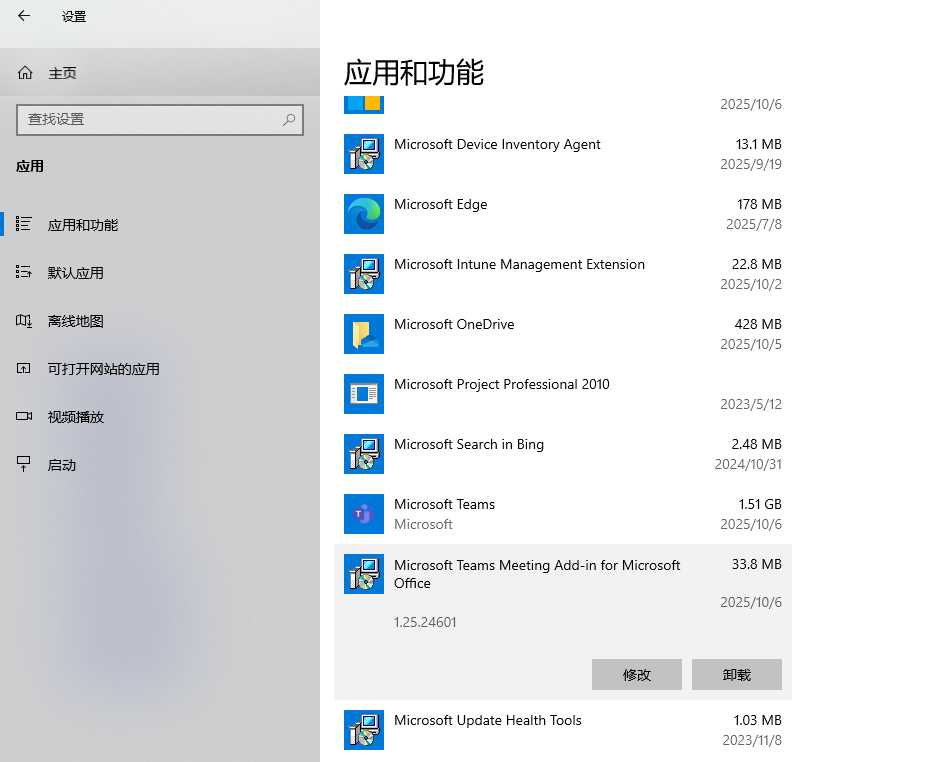
Task: Click the Microsoft OneDrive folder icon
Action: point(364,334)
